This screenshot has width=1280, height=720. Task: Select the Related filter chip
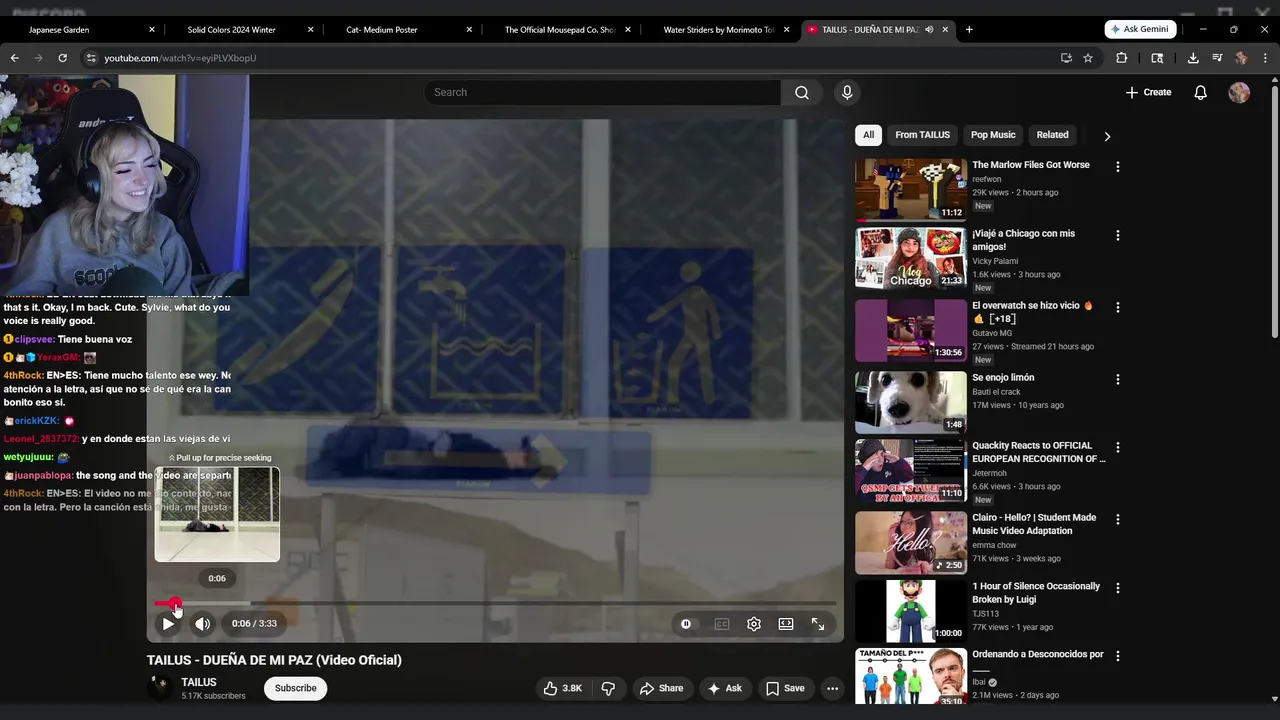click(1052, 135)
